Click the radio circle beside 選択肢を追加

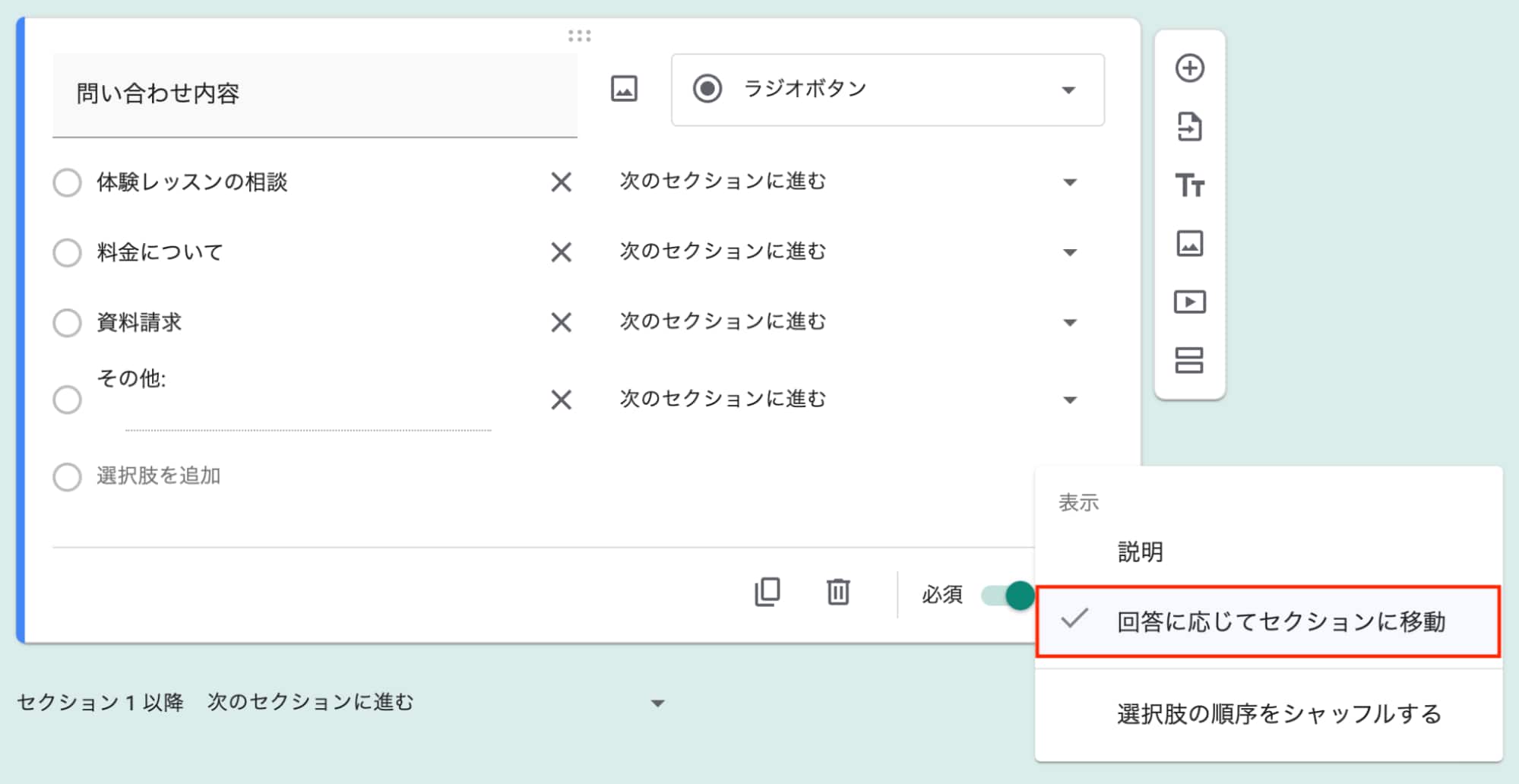[x=67, y=477]
